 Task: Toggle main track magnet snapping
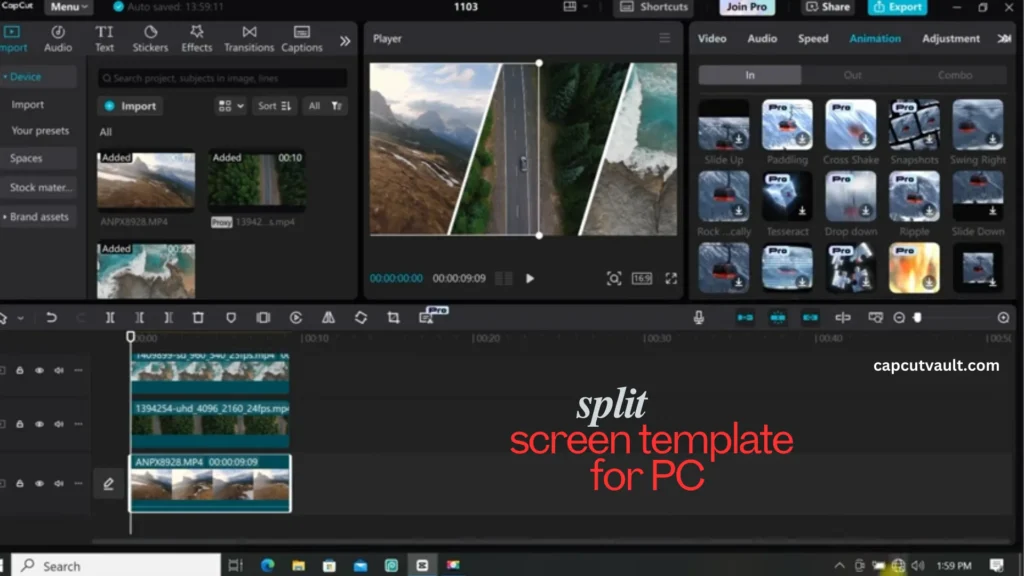pyautogui.click(x=745, y=317)
